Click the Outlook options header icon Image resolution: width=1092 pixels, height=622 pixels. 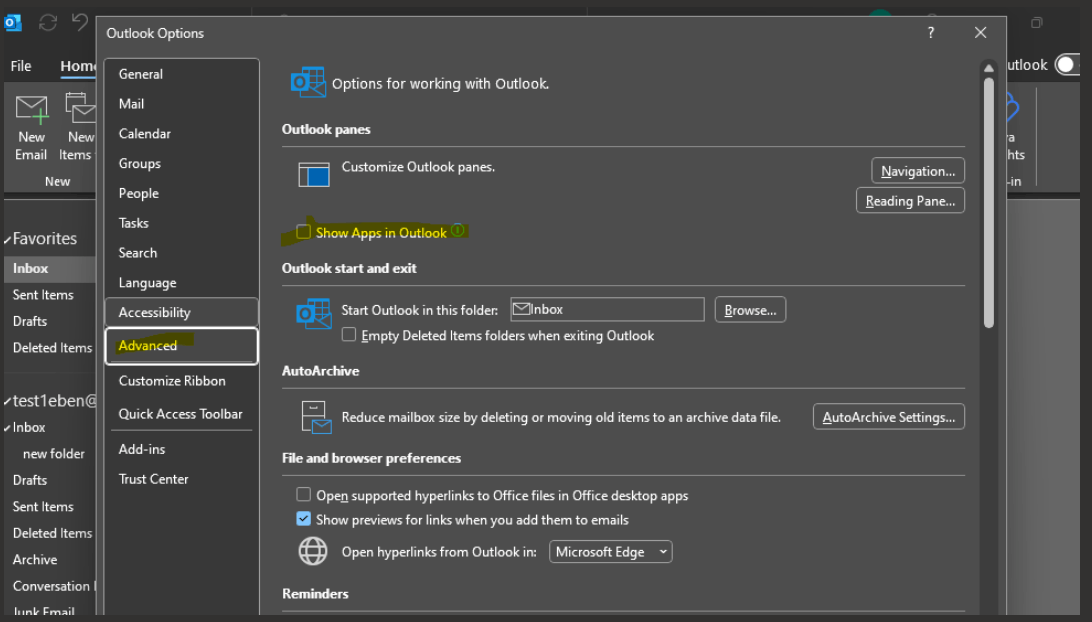(x=308, y=82)
